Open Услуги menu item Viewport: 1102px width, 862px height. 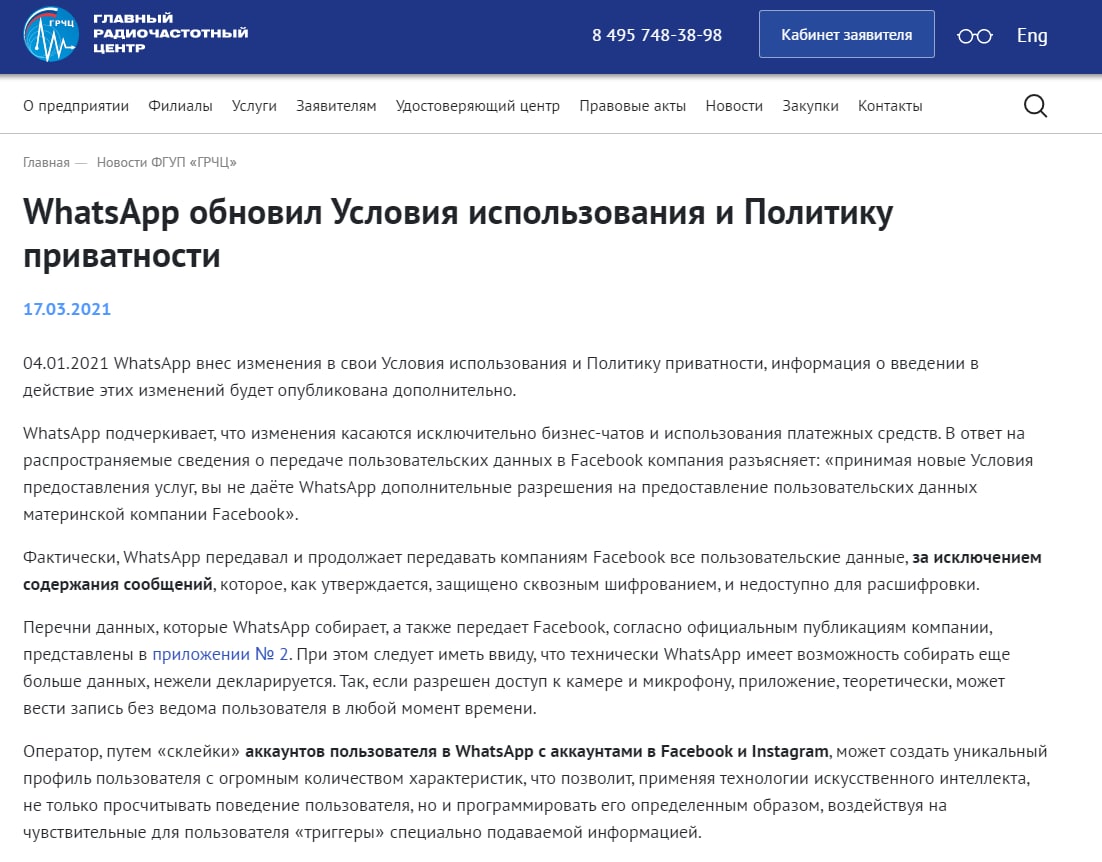pyautogui.click(x=254, y=106)
